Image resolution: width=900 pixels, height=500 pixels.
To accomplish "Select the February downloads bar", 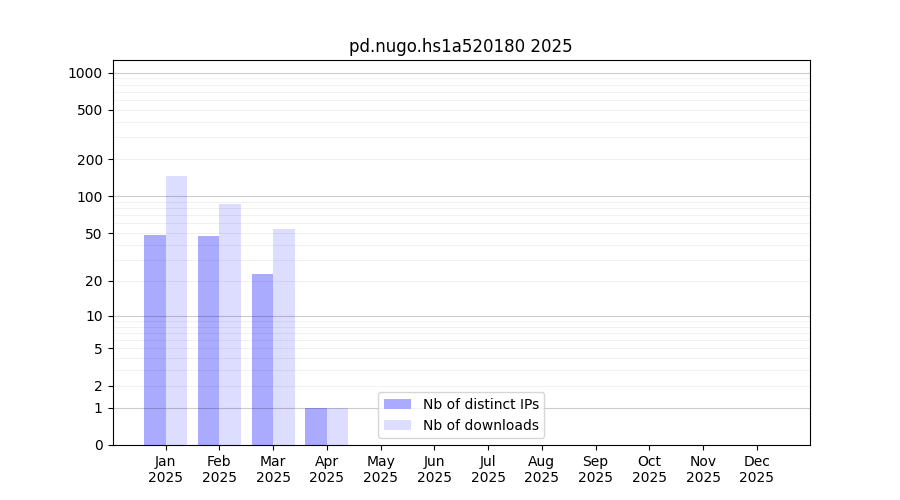I will point(230,325).
